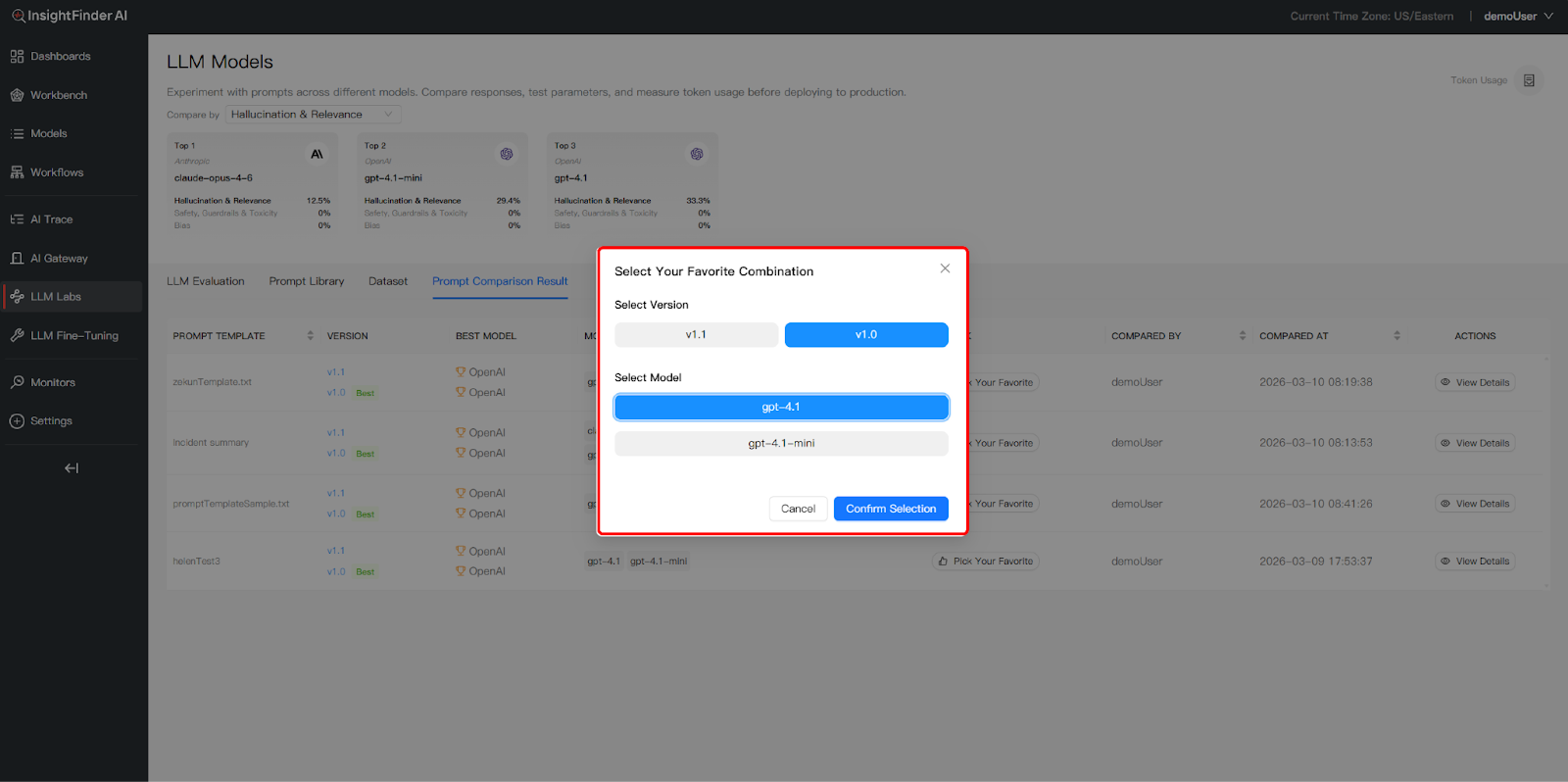
Task: Click Confirm Selection button
Action: click(x=891, y=509)
